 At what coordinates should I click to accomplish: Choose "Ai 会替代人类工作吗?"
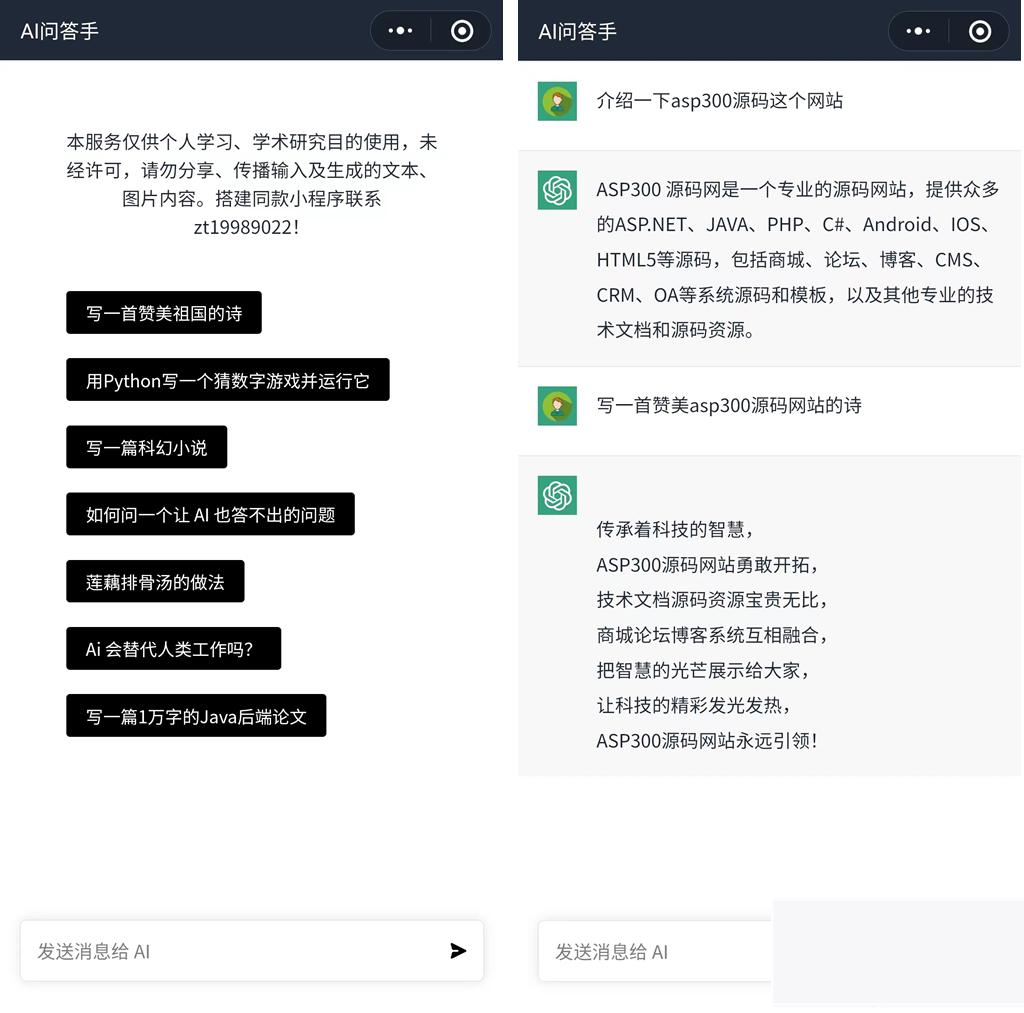(x=173, y=648)
